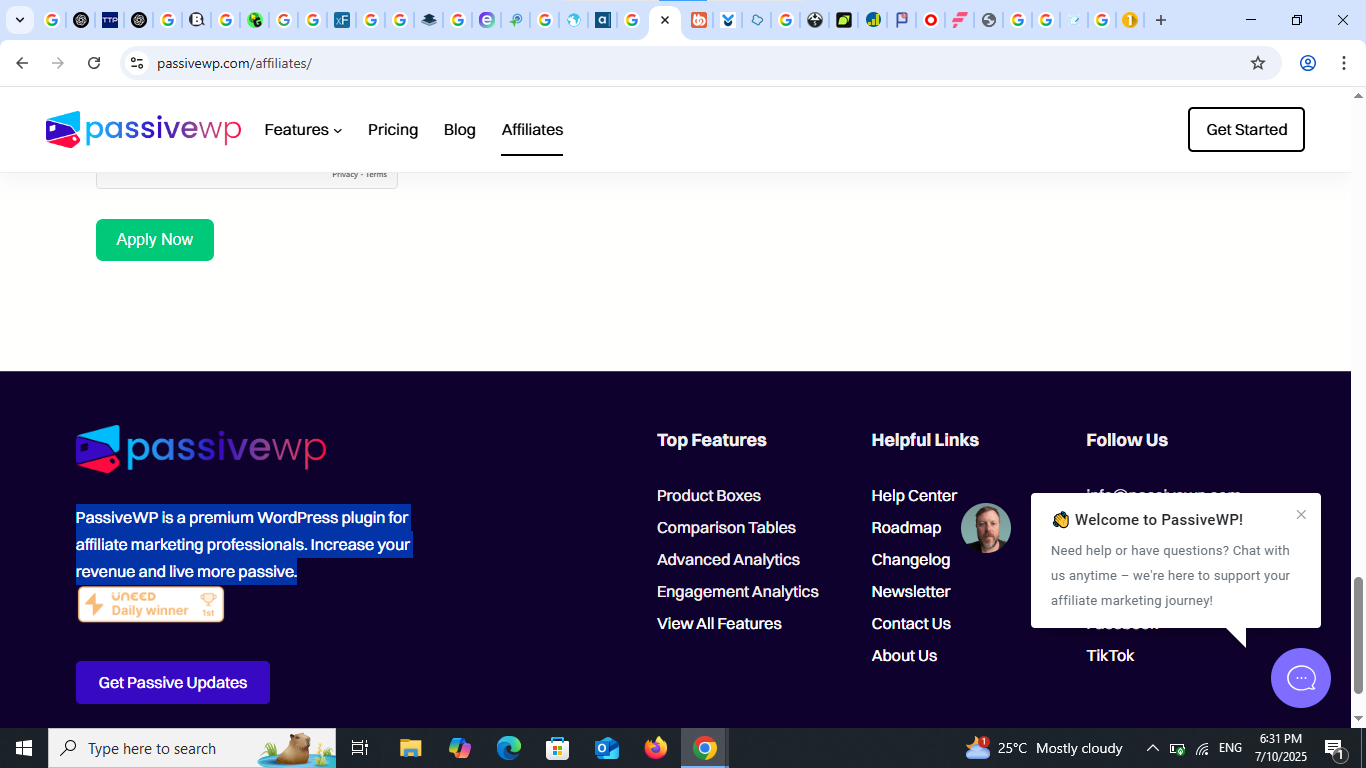Open the About Us link

pos(904,656)
